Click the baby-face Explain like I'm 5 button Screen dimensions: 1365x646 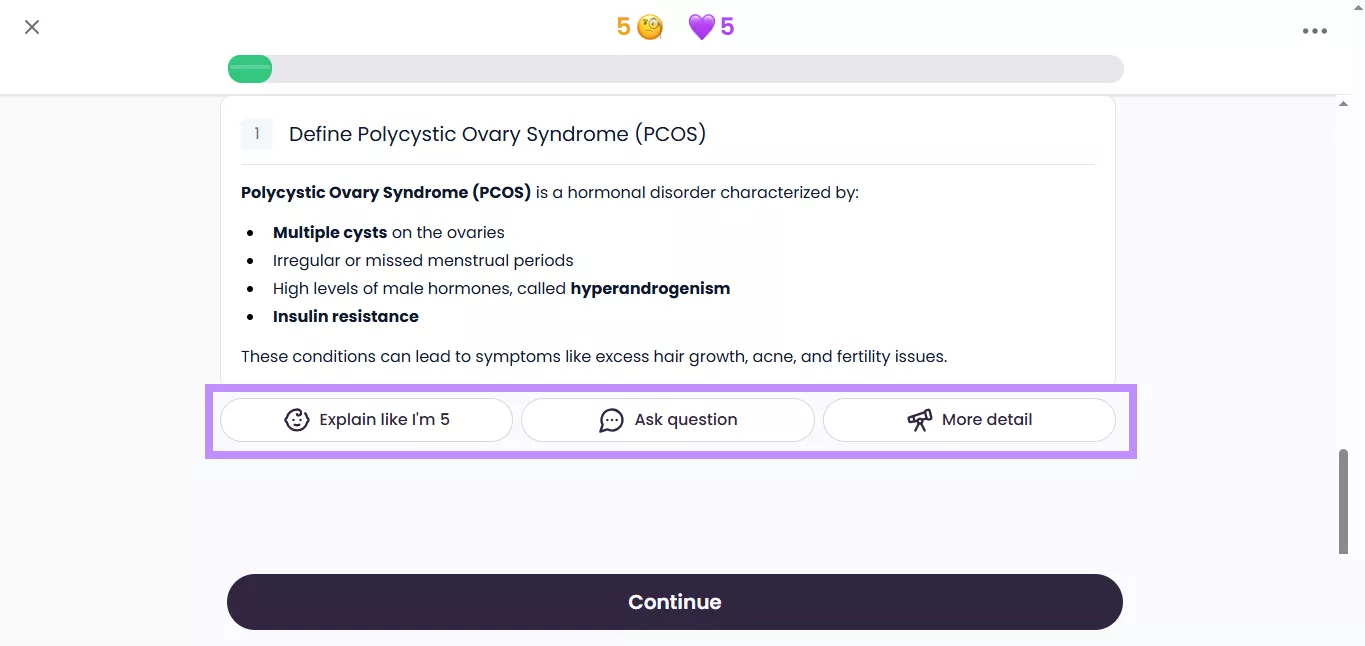tap(366, 420)
